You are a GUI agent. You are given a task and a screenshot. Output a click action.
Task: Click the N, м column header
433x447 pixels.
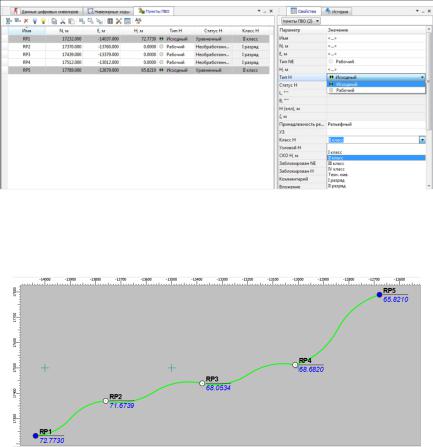tap(64, 31)
